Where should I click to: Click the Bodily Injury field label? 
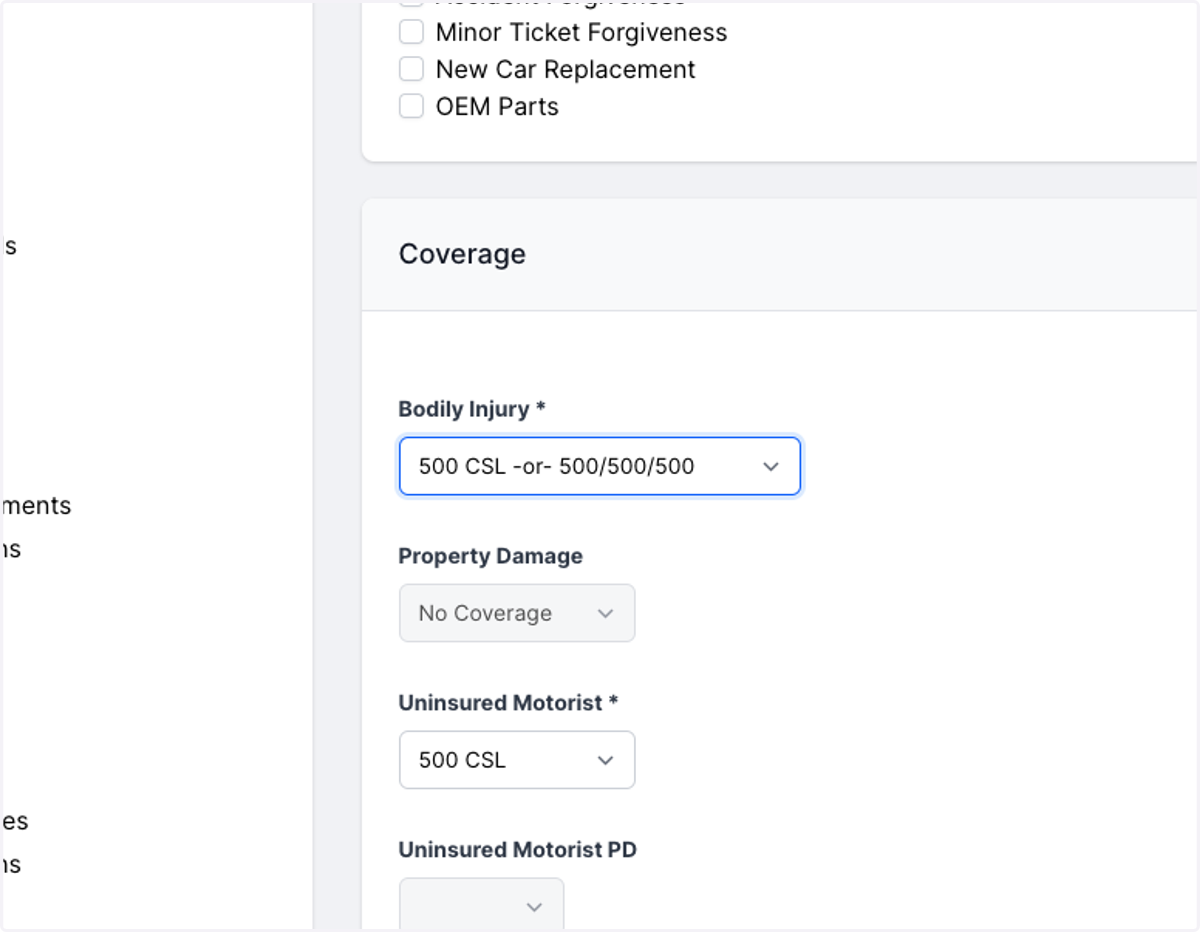472,409
